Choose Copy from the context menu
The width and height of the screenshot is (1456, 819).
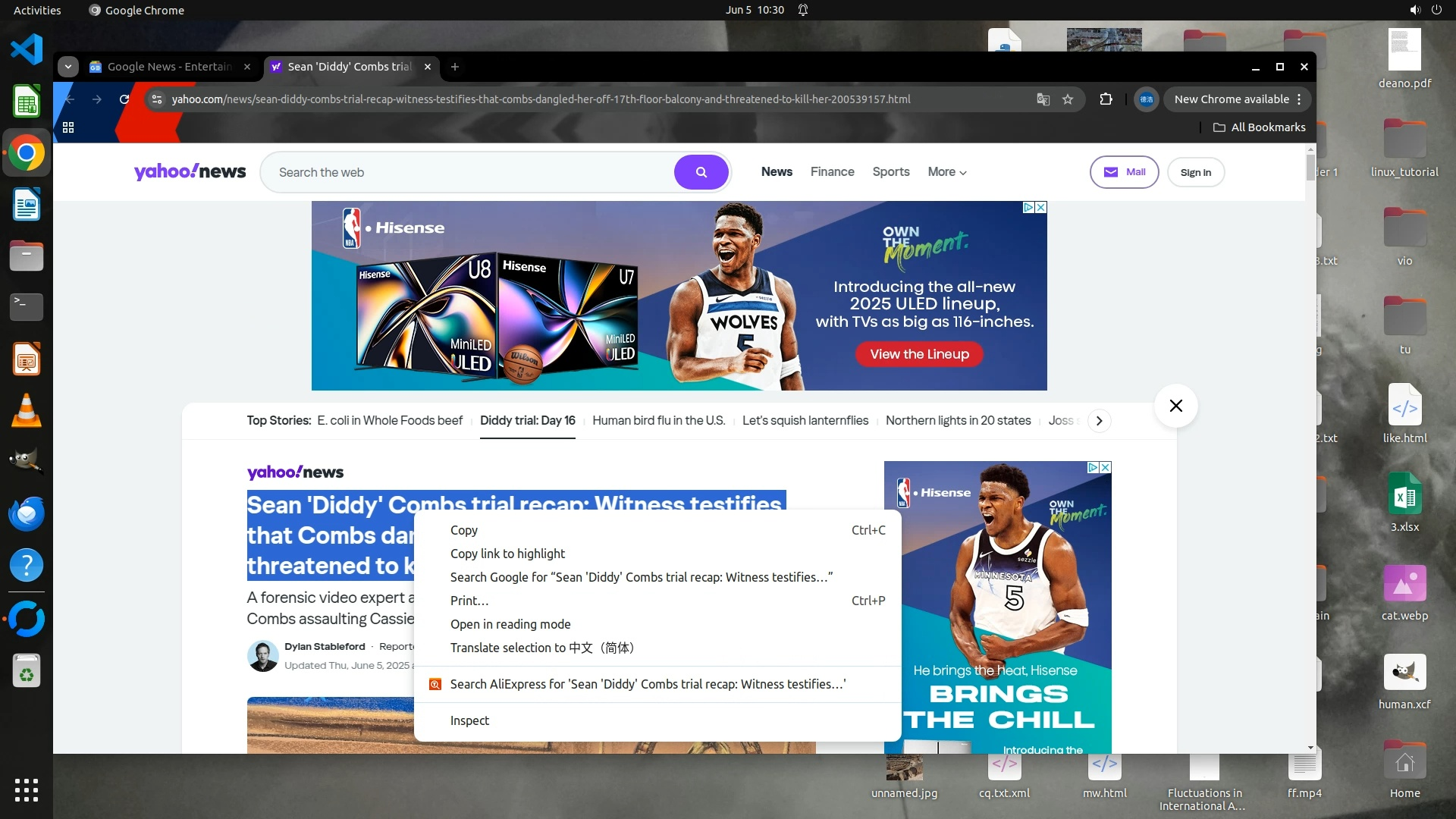(464, 530)
